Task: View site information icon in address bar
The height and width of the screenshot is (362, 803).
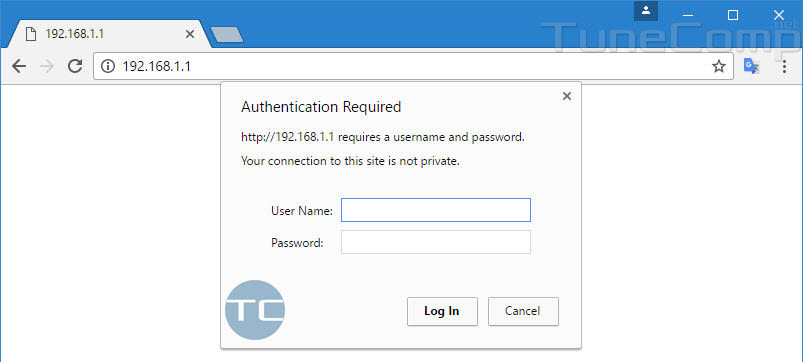Action: [x=108, y=66]
